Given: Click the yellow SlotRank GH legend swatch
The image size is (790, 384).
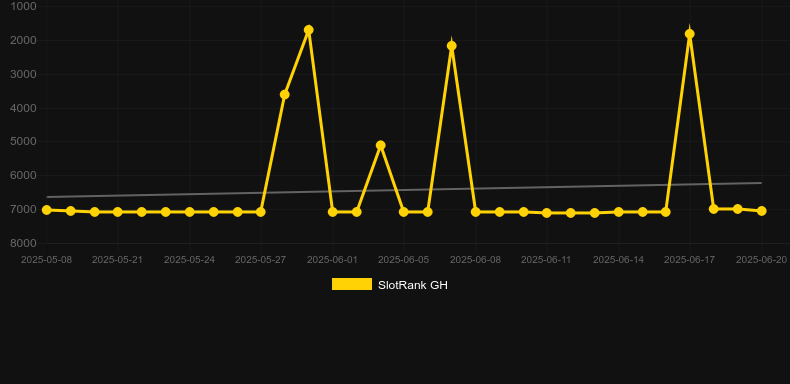Looking at the screenshot, I should (352, 284).
